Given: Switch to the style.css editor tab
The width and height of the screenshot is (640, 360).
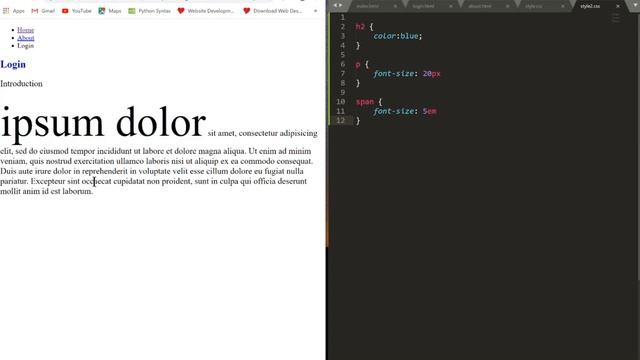Looking at the screenshot, I should tap(533, 6).
